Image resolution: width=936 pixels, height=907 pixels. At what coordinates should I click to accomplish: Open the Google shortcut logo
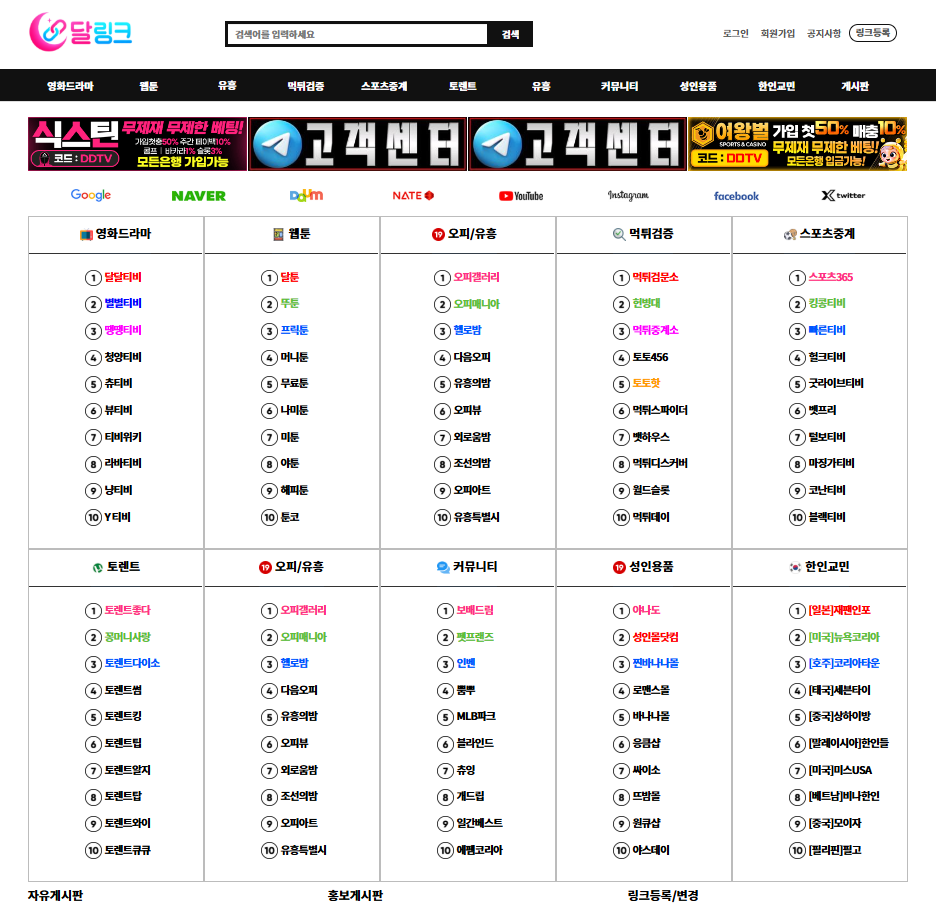pos(91,195)
